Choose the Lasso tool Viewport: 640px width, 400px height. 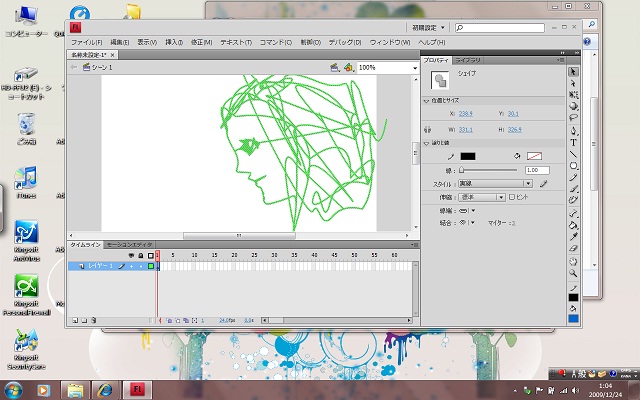[x=574, y=117]
